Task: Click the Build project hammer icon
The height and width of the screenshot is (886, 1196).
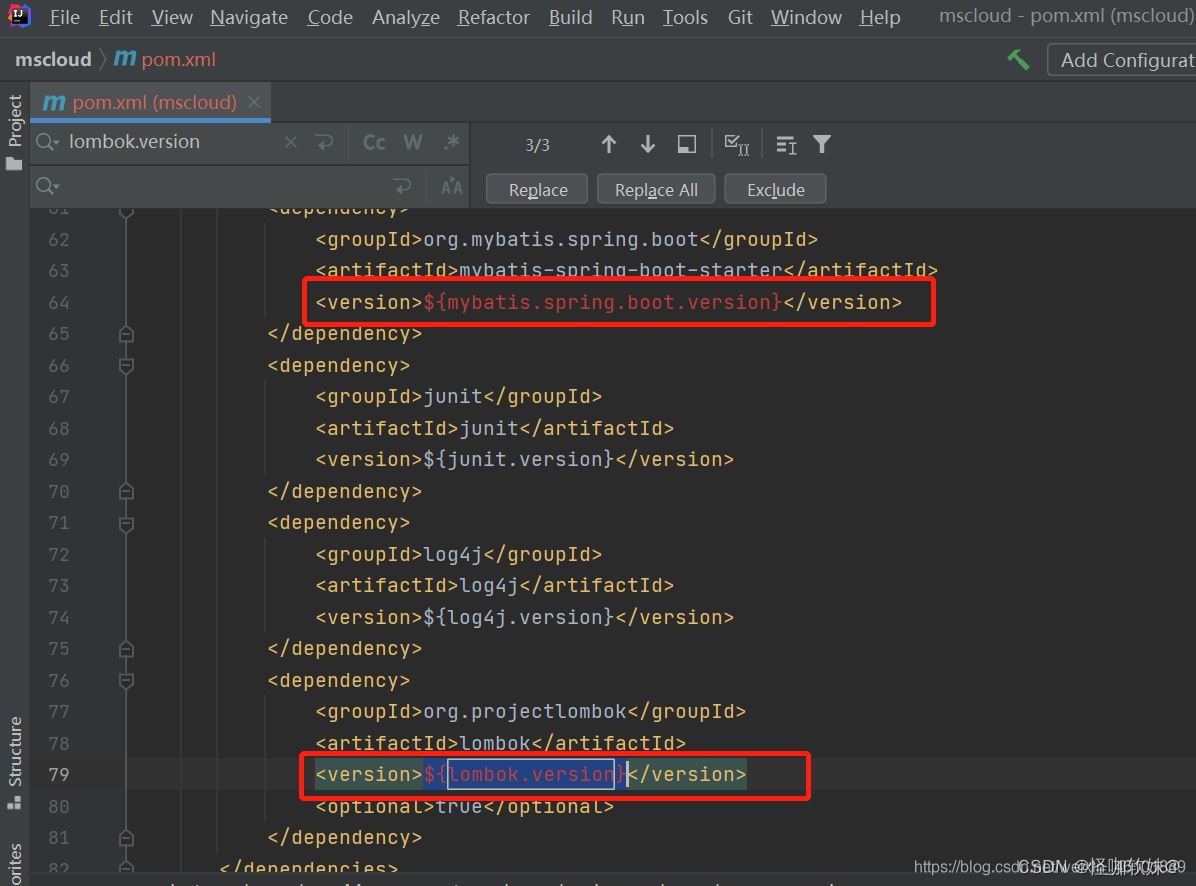Action: click(1018, 60)
